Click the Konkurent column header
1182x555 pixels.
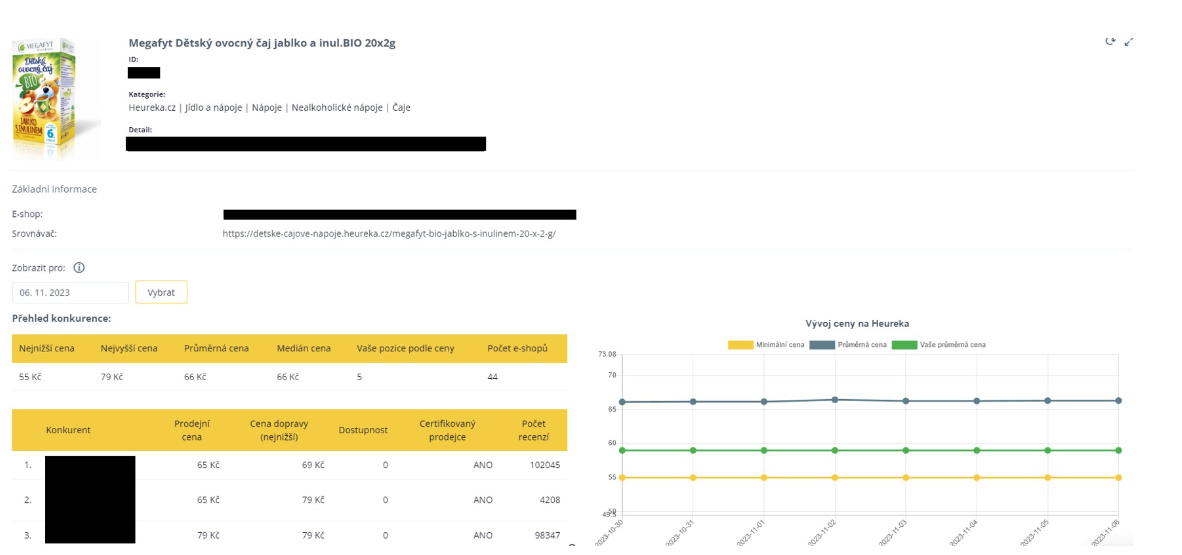(x=68, y=430)
